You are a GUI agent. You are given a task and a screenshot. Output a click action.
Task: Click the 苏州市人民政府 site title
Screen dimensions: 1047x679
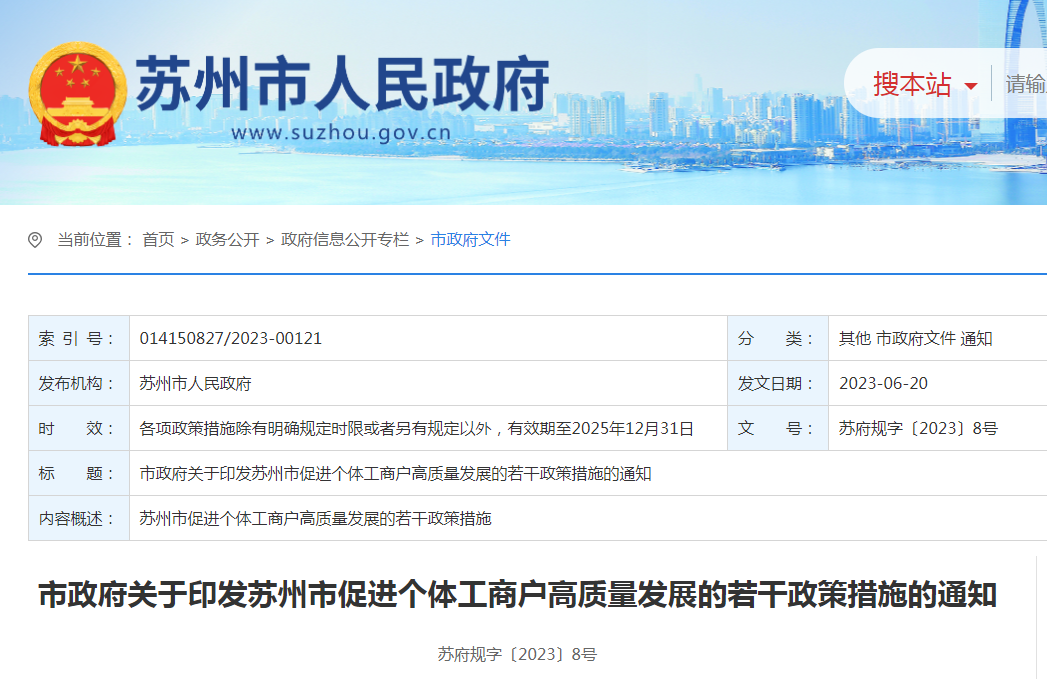click(x=343, y=84)
